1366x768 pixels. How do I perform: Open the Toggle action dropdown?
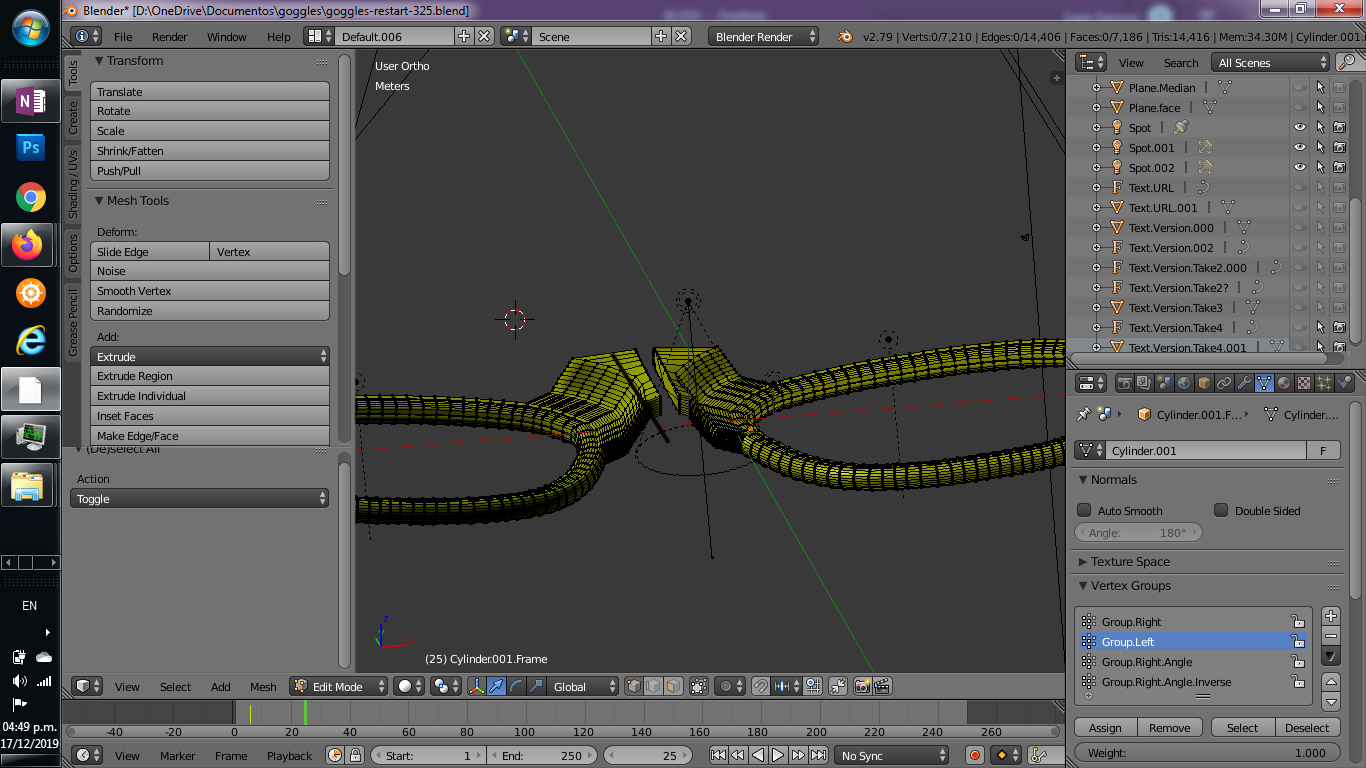tap(199, 498)
